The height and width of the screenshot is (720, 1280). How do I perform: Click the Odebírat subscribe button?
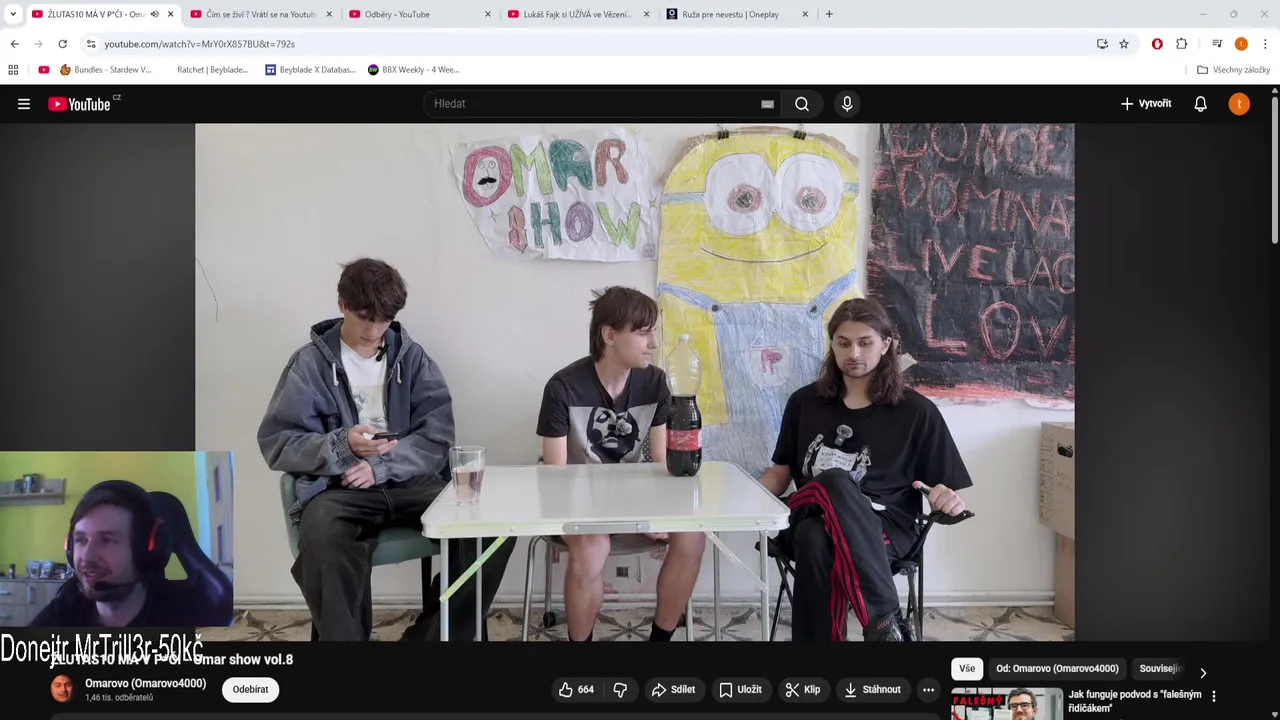(250, 690)
